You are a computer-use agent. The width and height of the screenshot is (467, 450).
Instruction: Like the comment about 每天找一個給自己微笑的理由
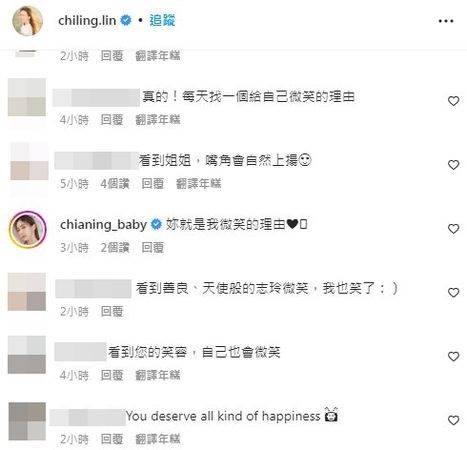pos(453,101)
